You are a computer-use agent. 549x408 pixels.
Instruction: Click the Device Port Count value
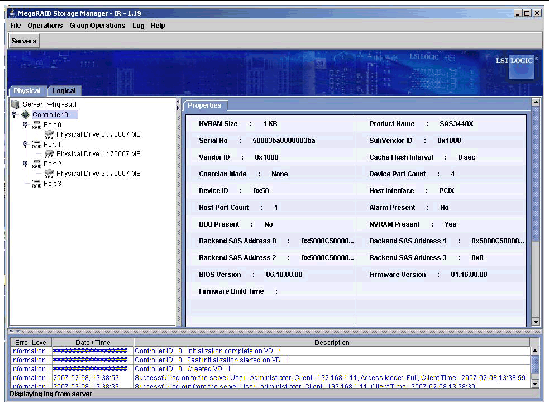point(452,174)
